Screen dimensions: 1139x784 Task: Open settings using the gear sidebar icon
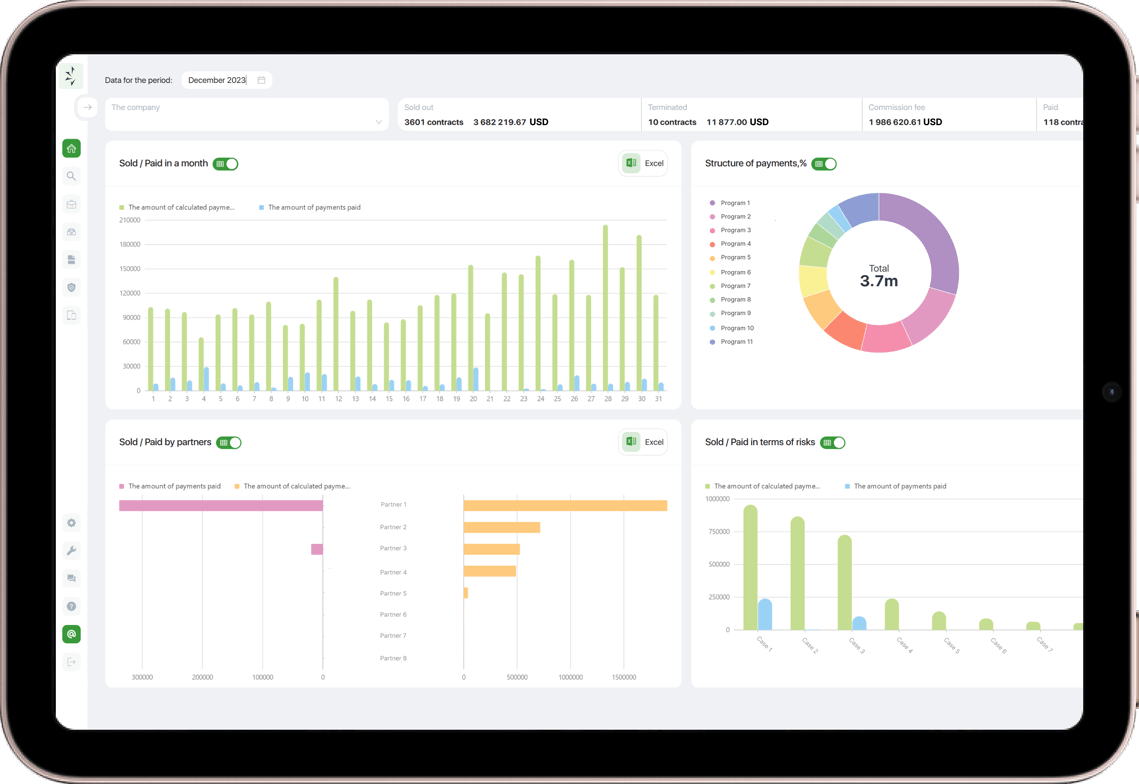[71, 522]
